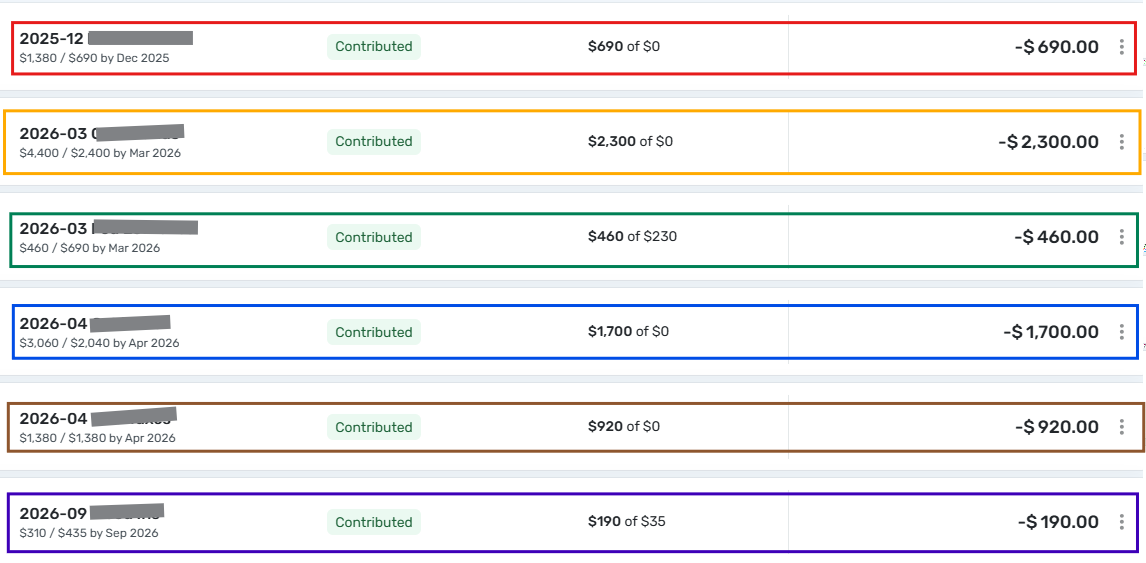
Task: Select the "$460 of $230" progress text
Action: pyautogui.click(x=634, y=237)
